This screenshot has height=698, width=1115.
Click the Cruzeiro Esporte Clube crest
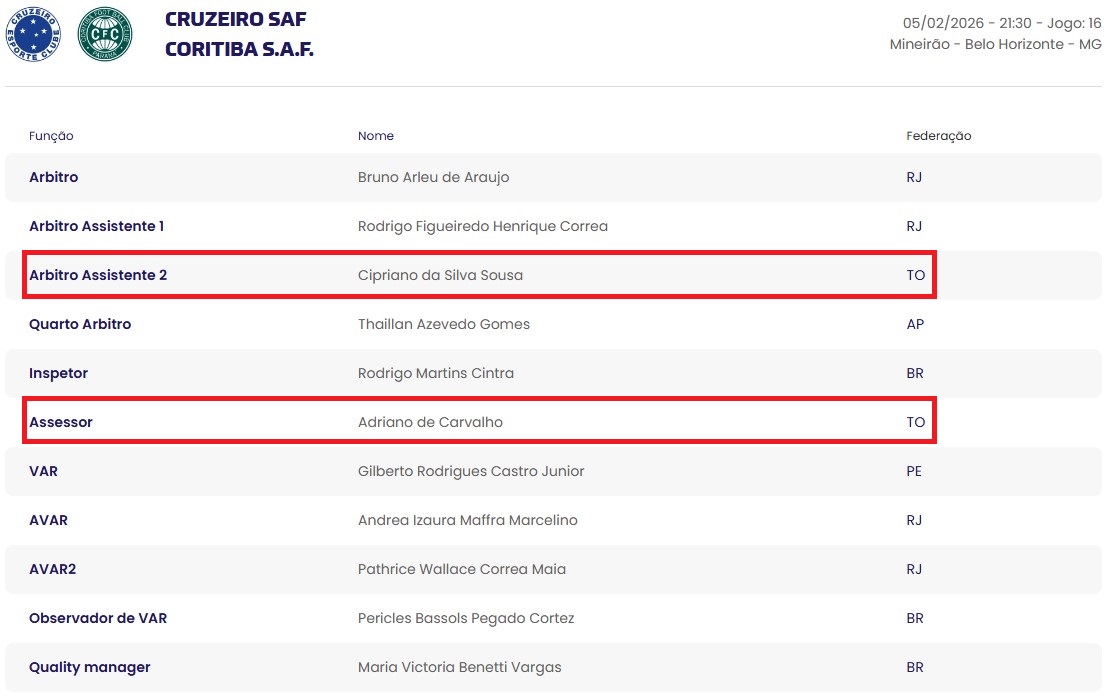coord(33,35)
